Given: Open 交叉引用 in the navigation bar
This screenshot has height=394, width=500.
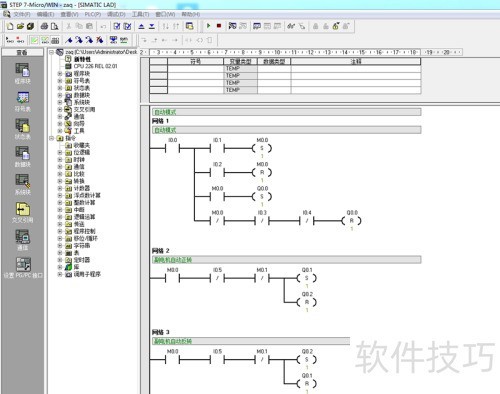Looking at the screenshot, I should (22, 212).
